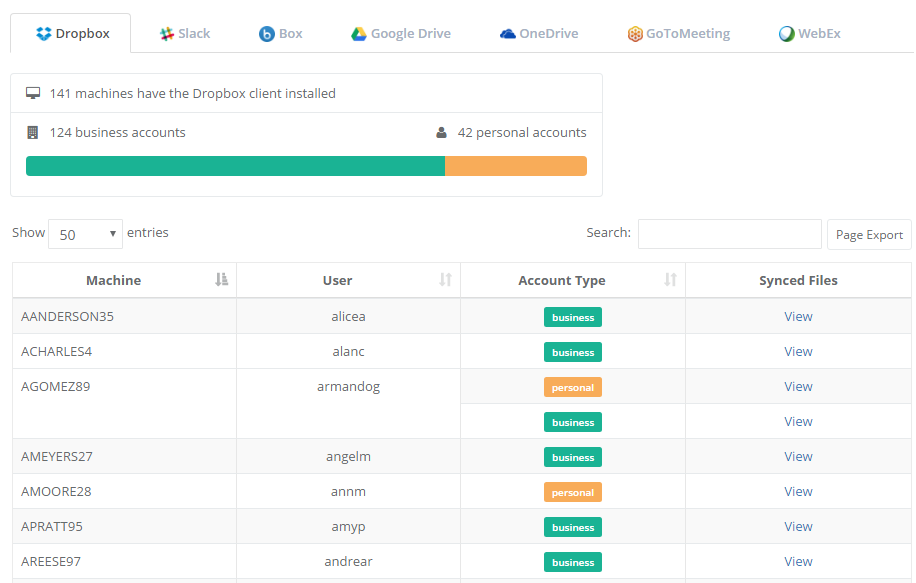
Task: Open the OneDrive tab
Action: [539, 34]
